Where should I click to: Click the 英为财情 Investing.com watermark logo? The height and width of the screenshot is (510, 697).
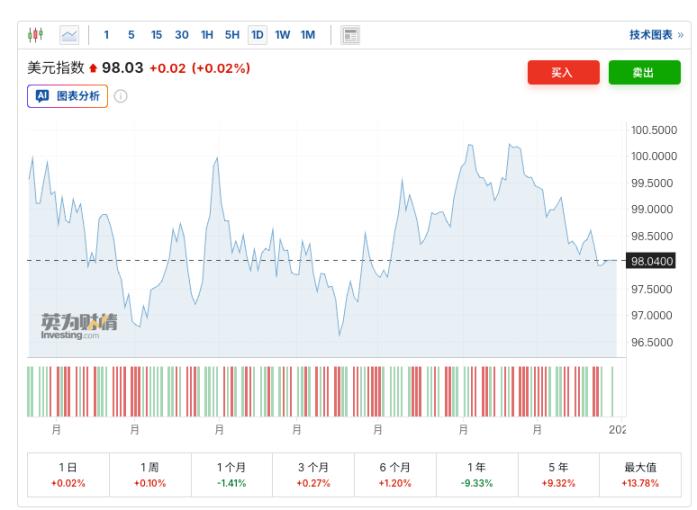[x=78, y=326]
